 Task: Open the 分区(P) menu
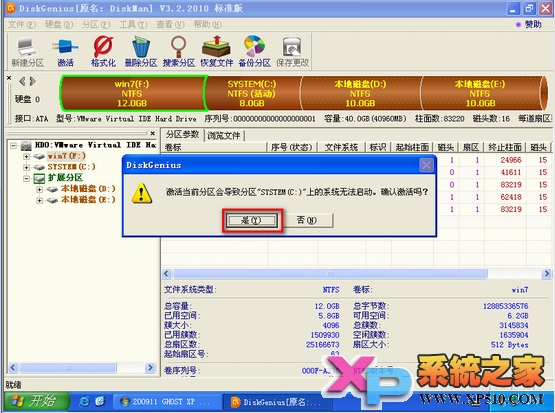[x=96, y=24]
